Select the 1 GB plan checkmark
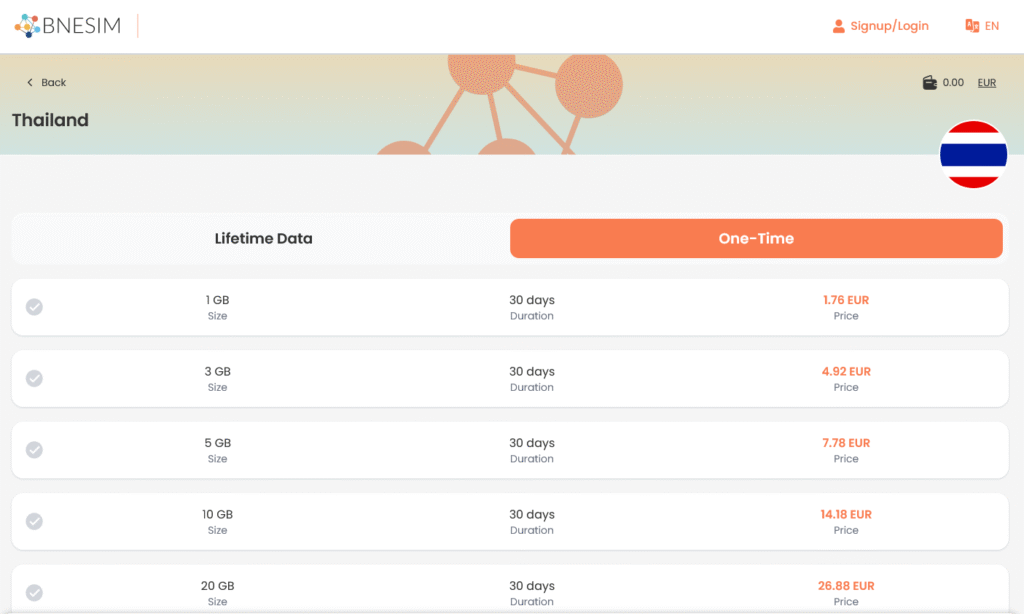Image resolution: width=1024 pixels, height=614 pixels. pos(34,307)
